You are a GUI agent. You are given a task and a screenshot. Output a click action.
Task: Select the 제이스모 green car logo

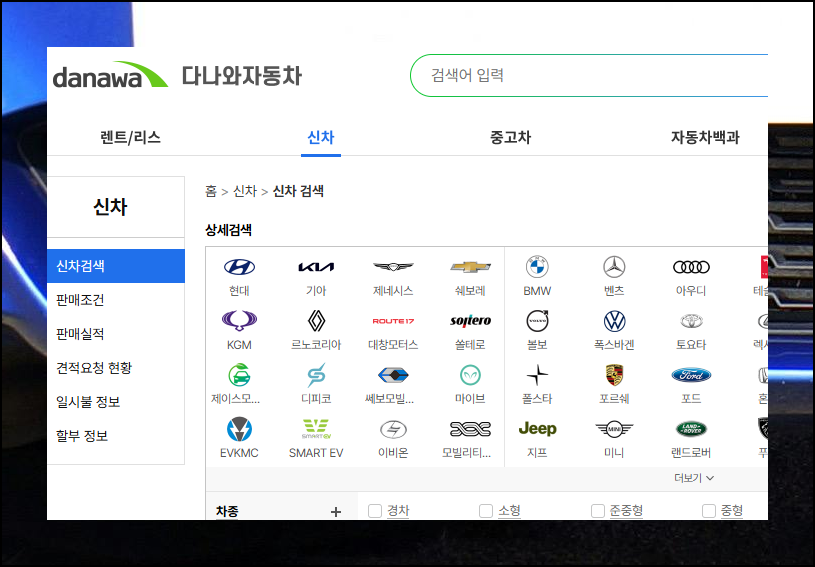(239, 375)
